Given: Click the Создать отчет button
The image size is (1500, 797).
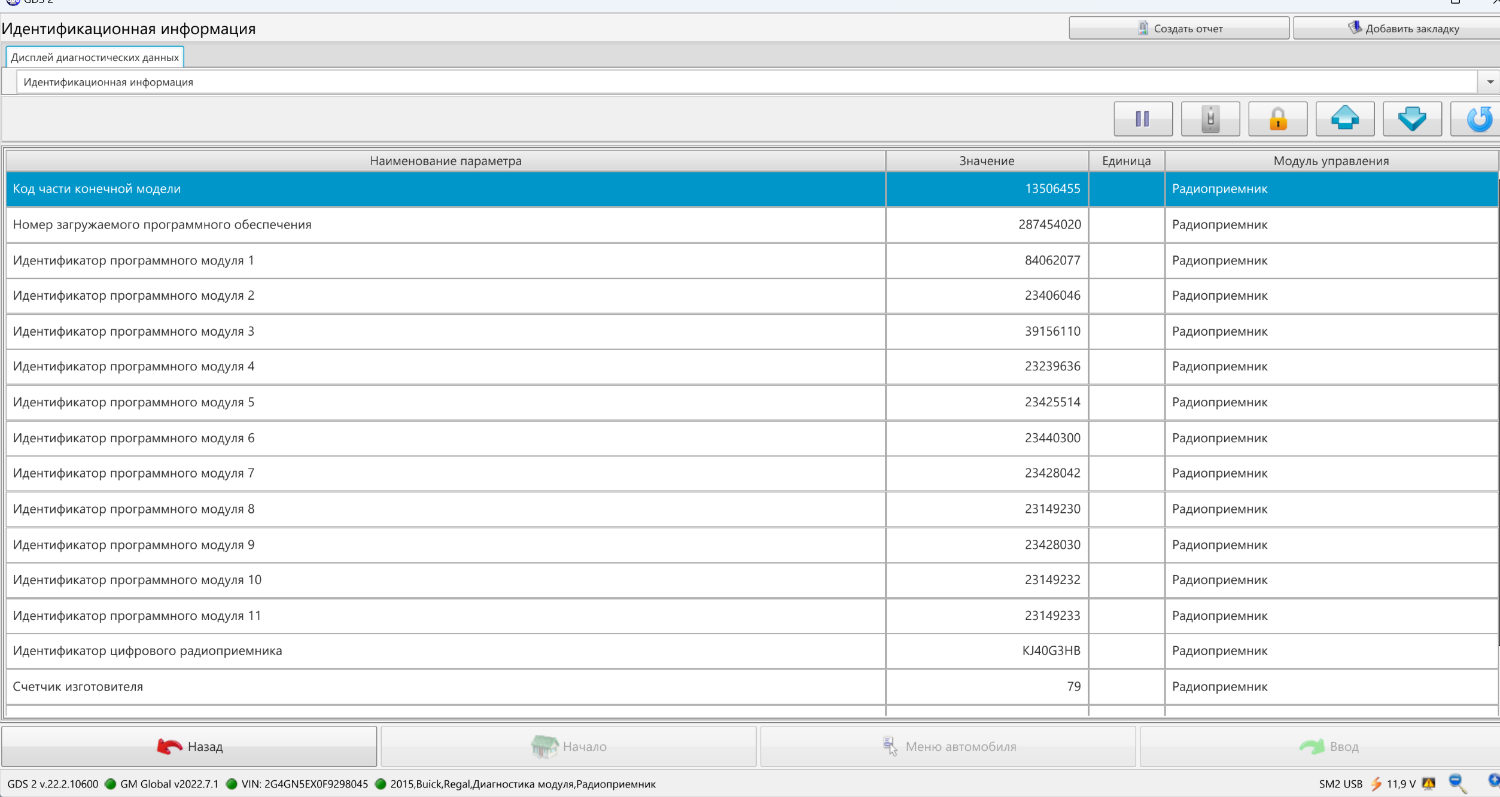Looking at the screenshot, I should (1179, 28).
